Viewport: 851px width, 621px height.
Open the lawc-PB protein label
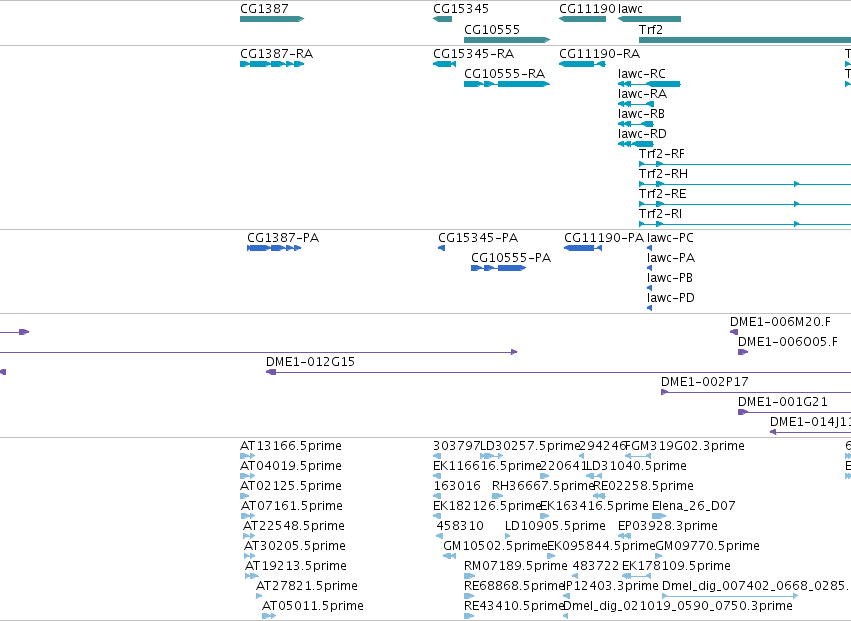point(670,278)
